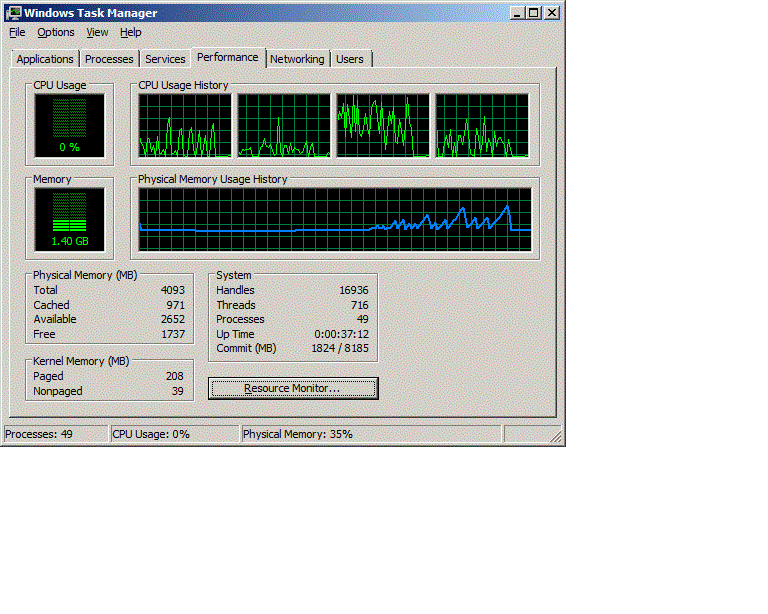Click the Free memory value 1737
Image resolution: width=768 pixels, height=614 pixels.
pos(173,334)
